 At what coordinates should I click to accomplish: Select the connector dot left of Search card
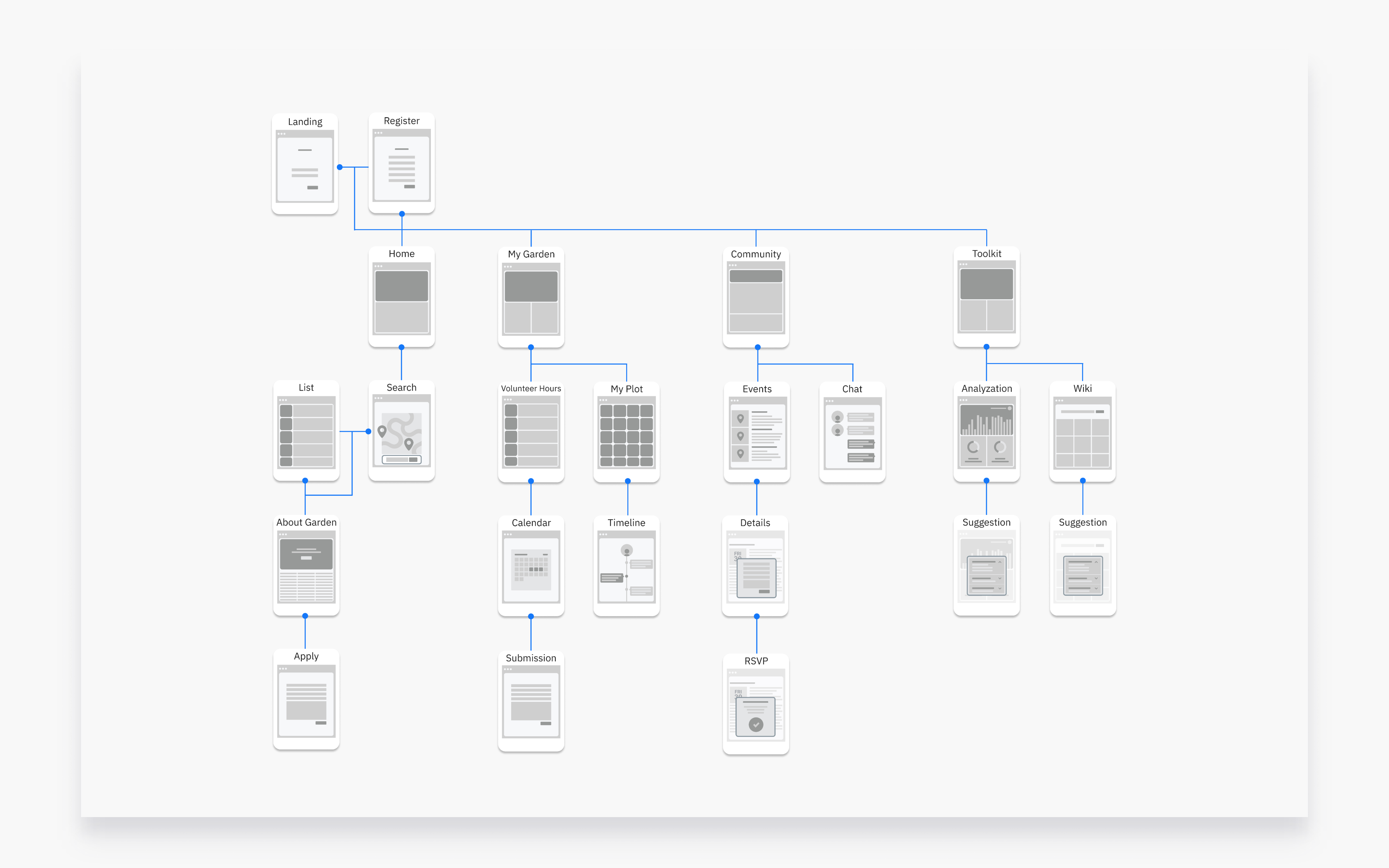click(368, 431)
